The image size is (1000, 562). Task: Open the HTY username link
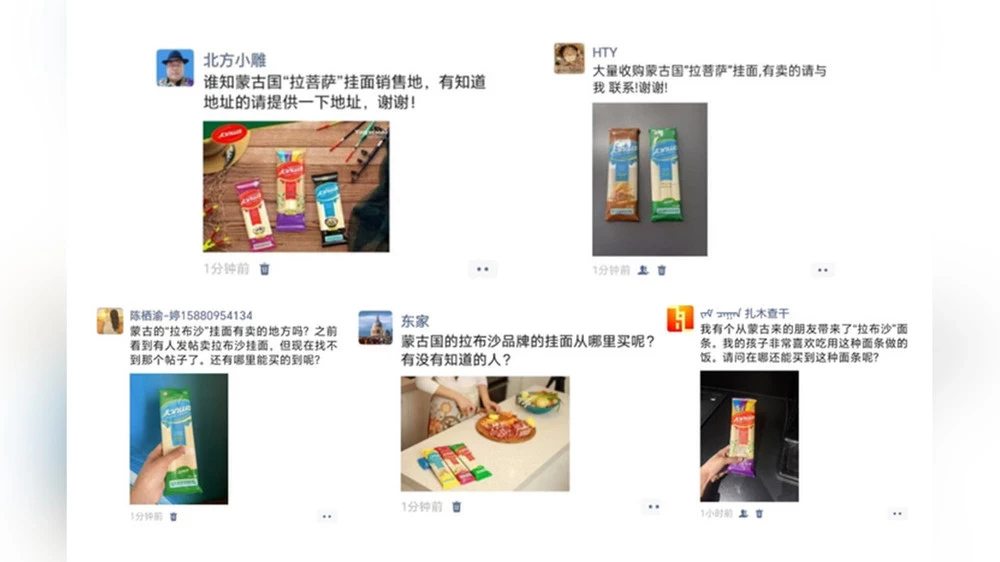click(605, 52)
